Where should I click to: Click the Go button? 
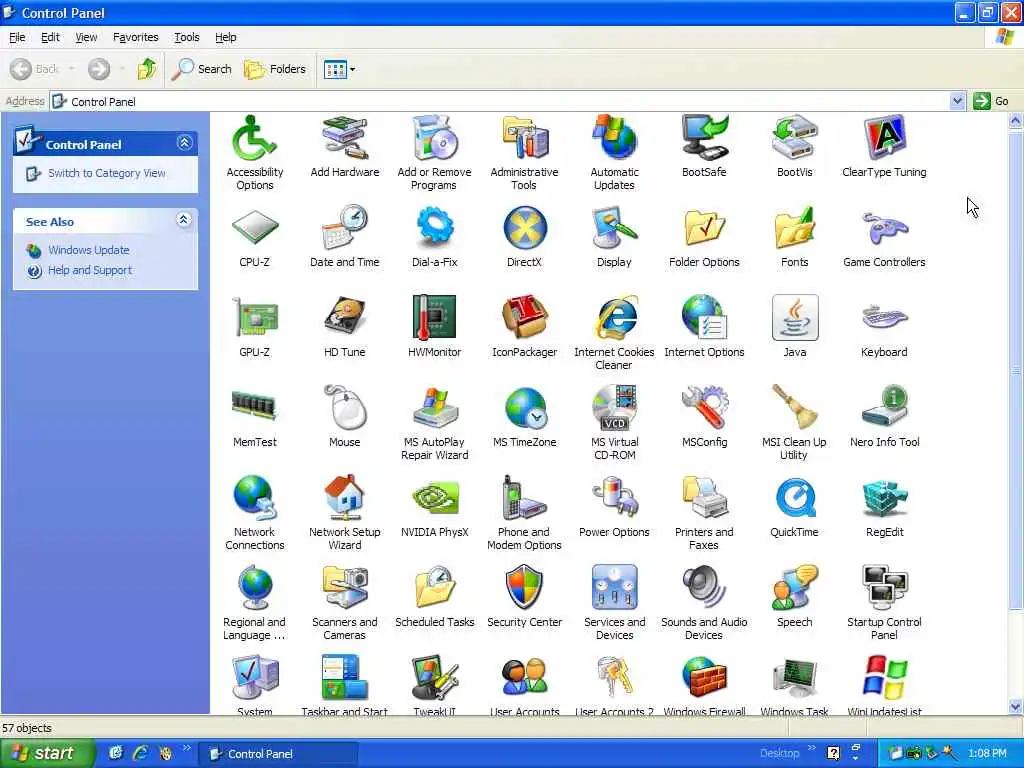(991, 101)
